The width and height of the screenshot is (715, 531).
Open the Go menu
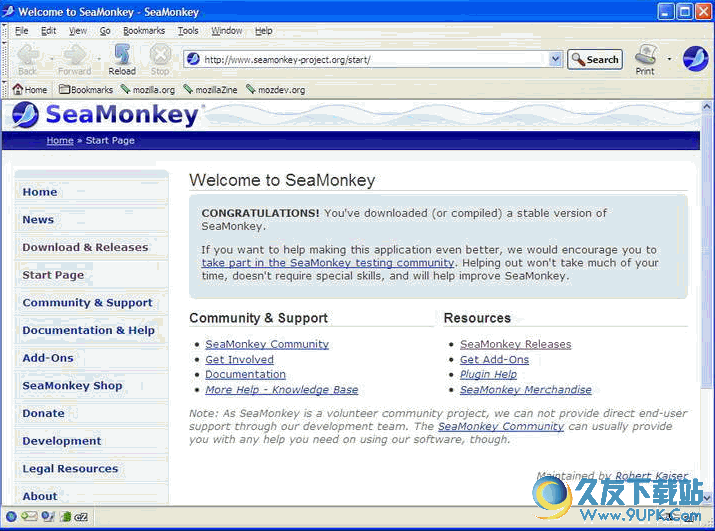105,31
